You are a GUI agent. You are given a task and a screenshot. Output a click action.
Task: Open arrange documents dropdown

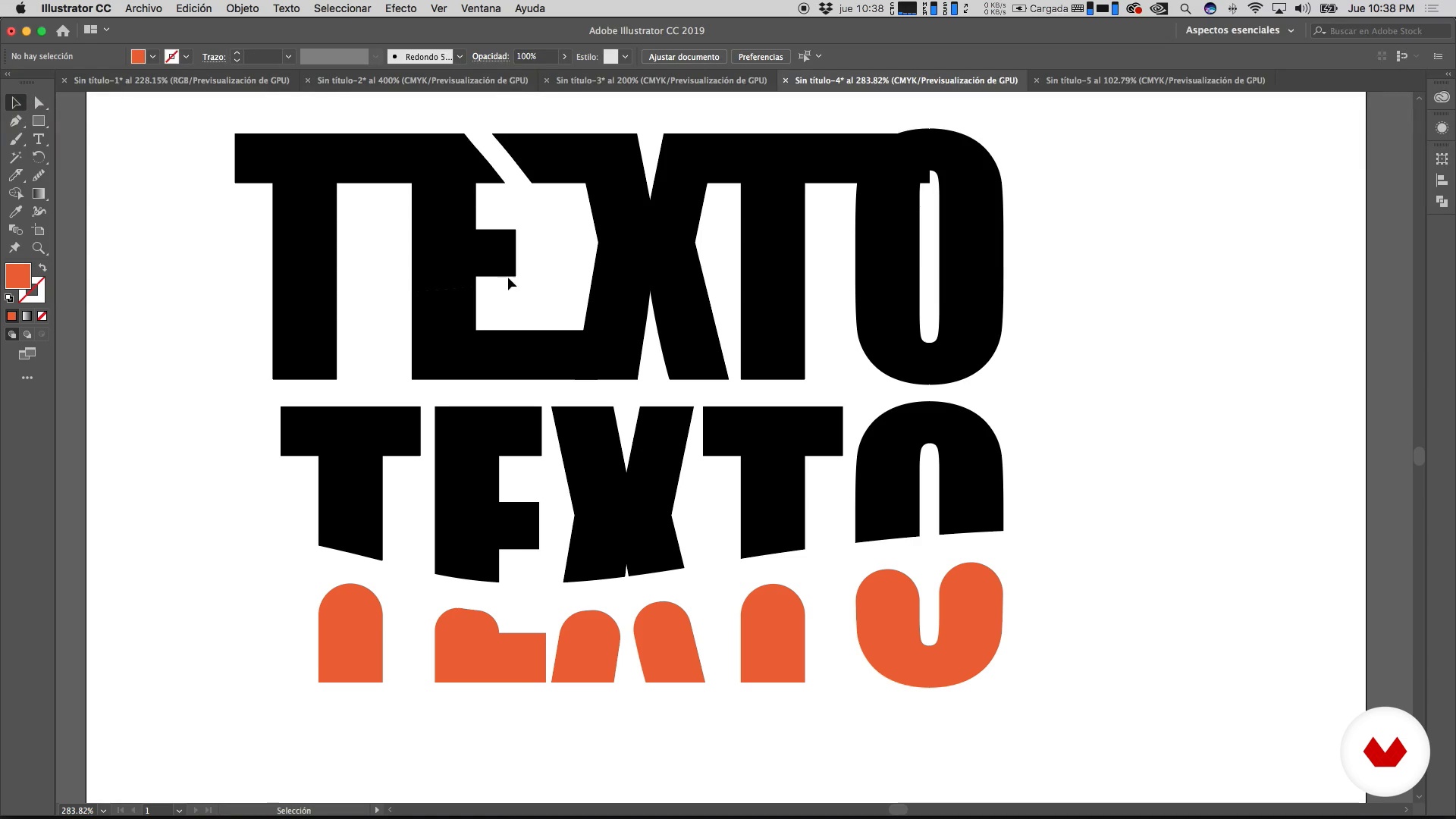96,30
